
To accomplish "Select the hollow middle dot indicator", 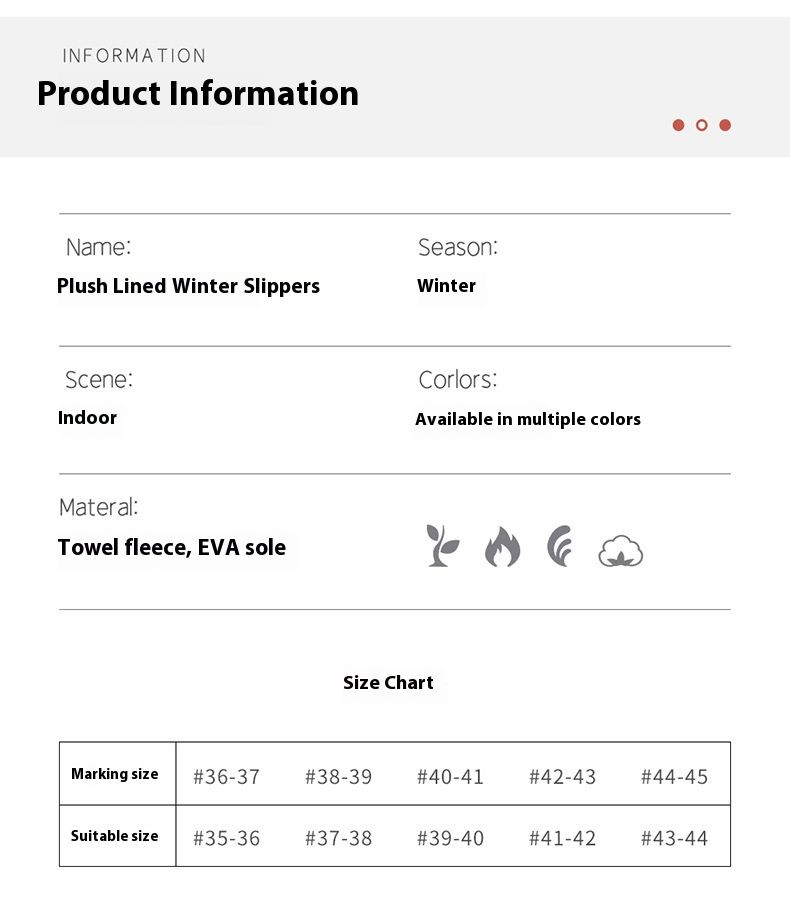I will coord(702,125).
